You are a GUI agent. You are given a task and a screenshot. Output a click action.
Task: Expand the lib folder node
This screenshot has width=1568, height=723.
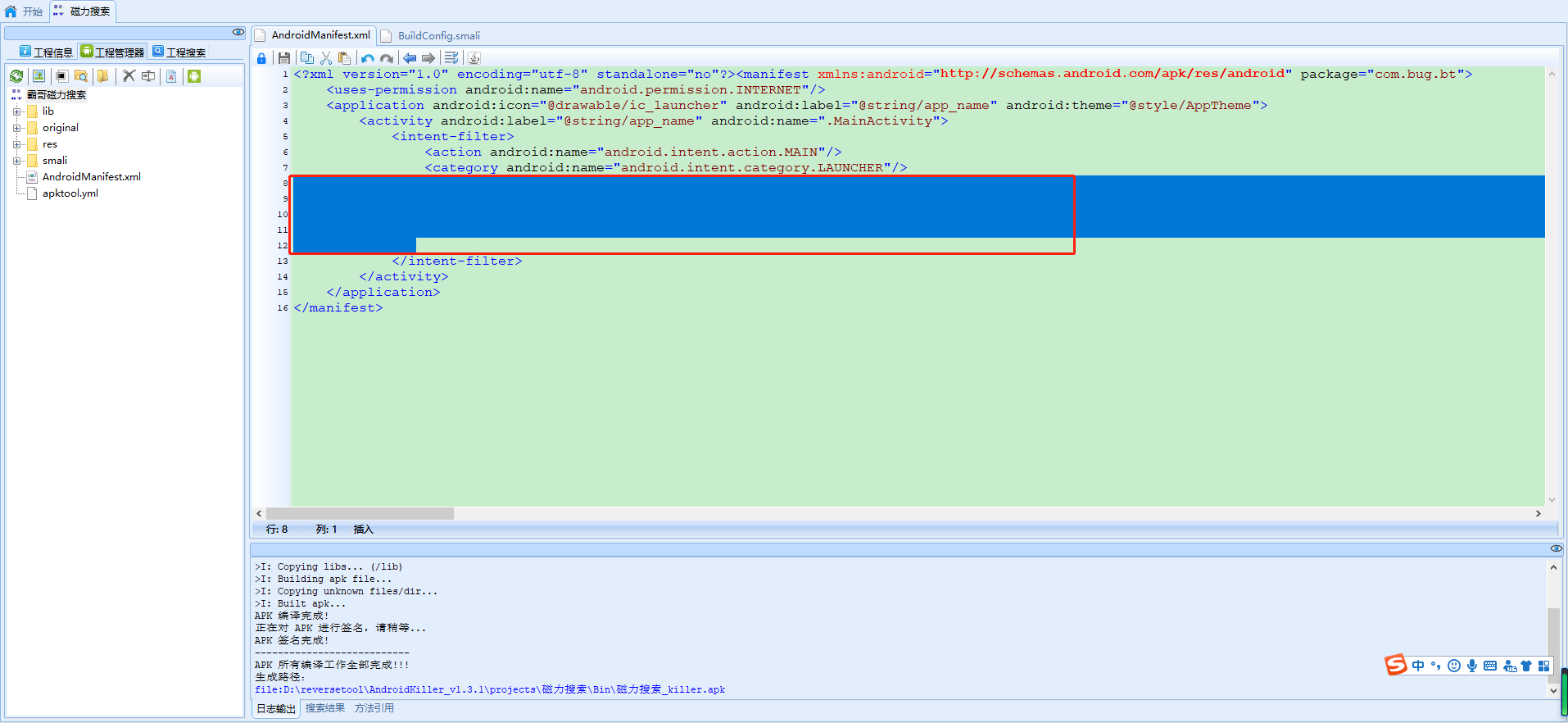click(x=16, y=111)
